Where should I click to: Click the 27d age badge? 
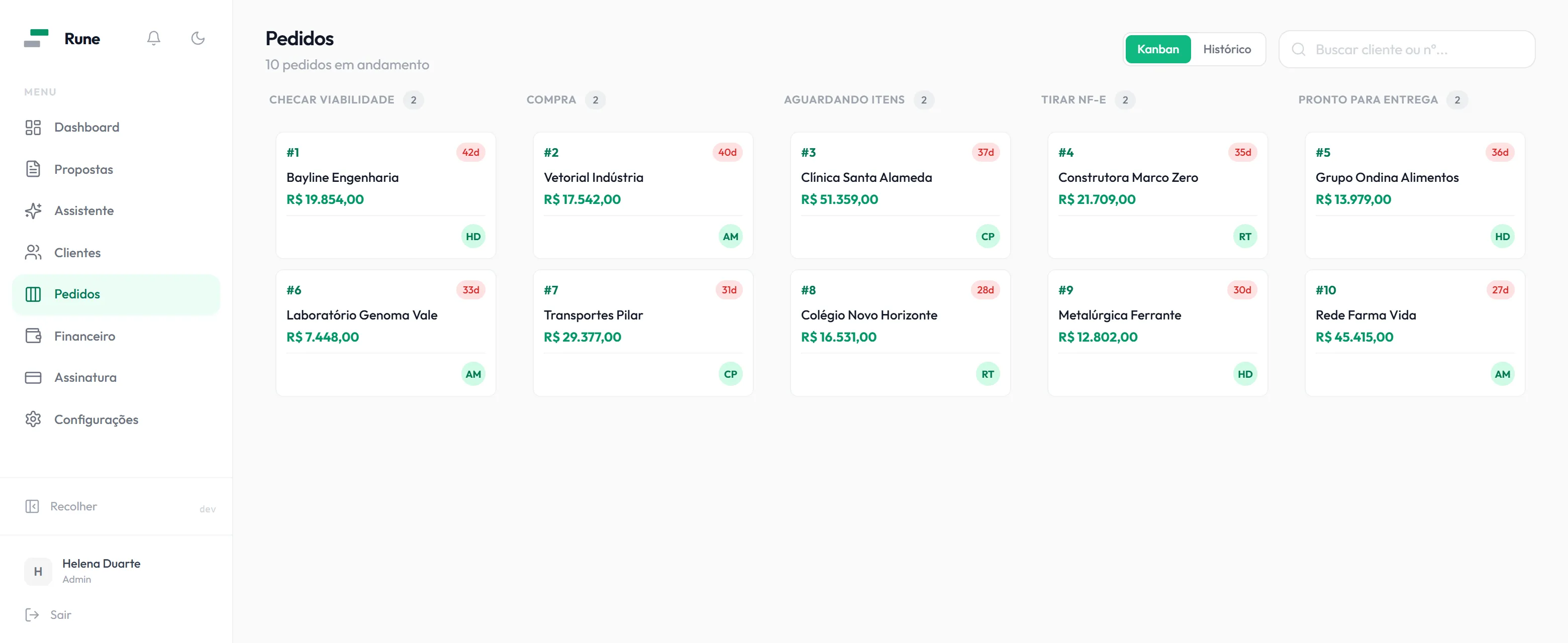tap(1500, 290)
